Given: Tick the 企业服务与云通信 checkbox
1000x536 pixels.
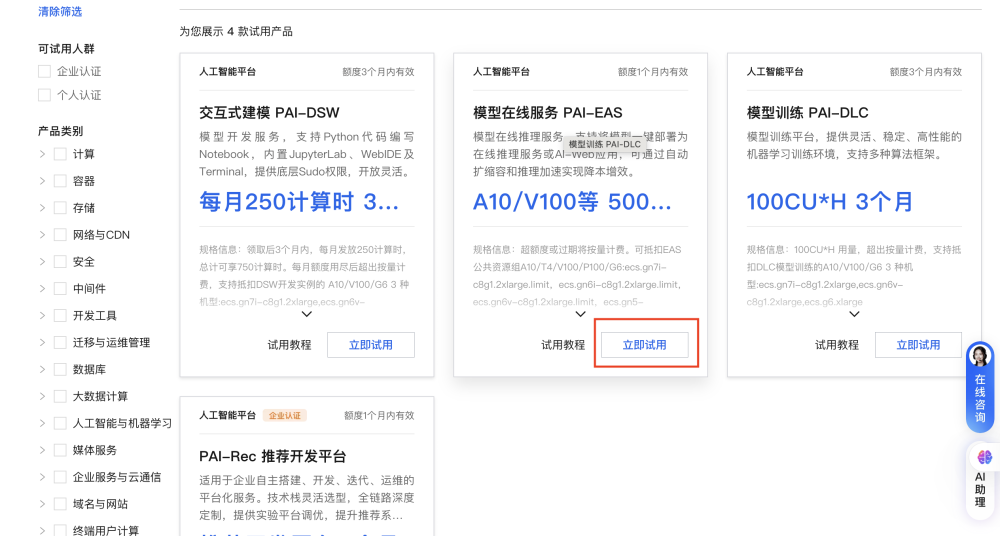Looking at the screenshot, I should [x=60, y=477].
